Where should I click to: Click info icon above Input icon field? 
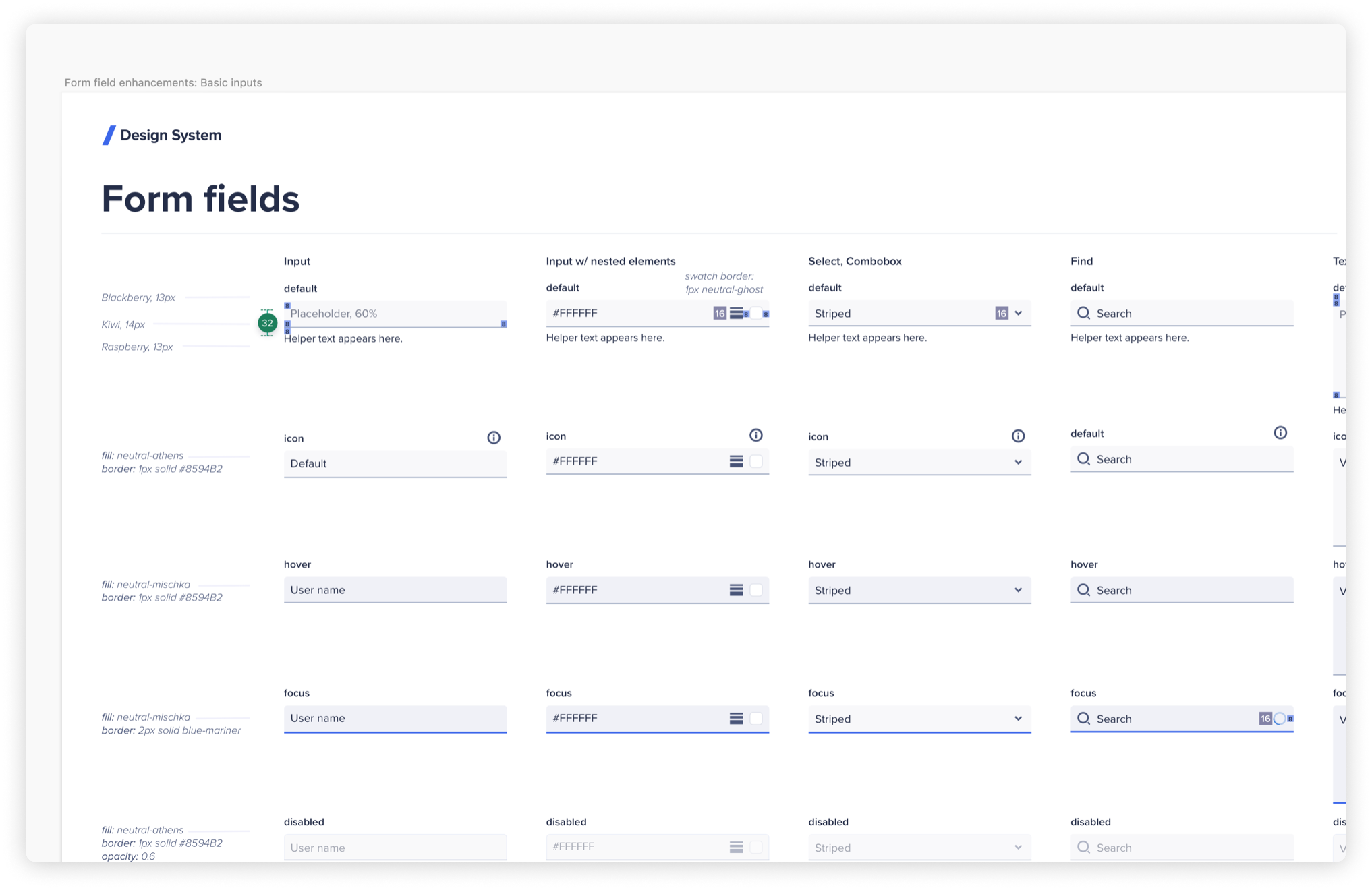(x=493, y=437)
